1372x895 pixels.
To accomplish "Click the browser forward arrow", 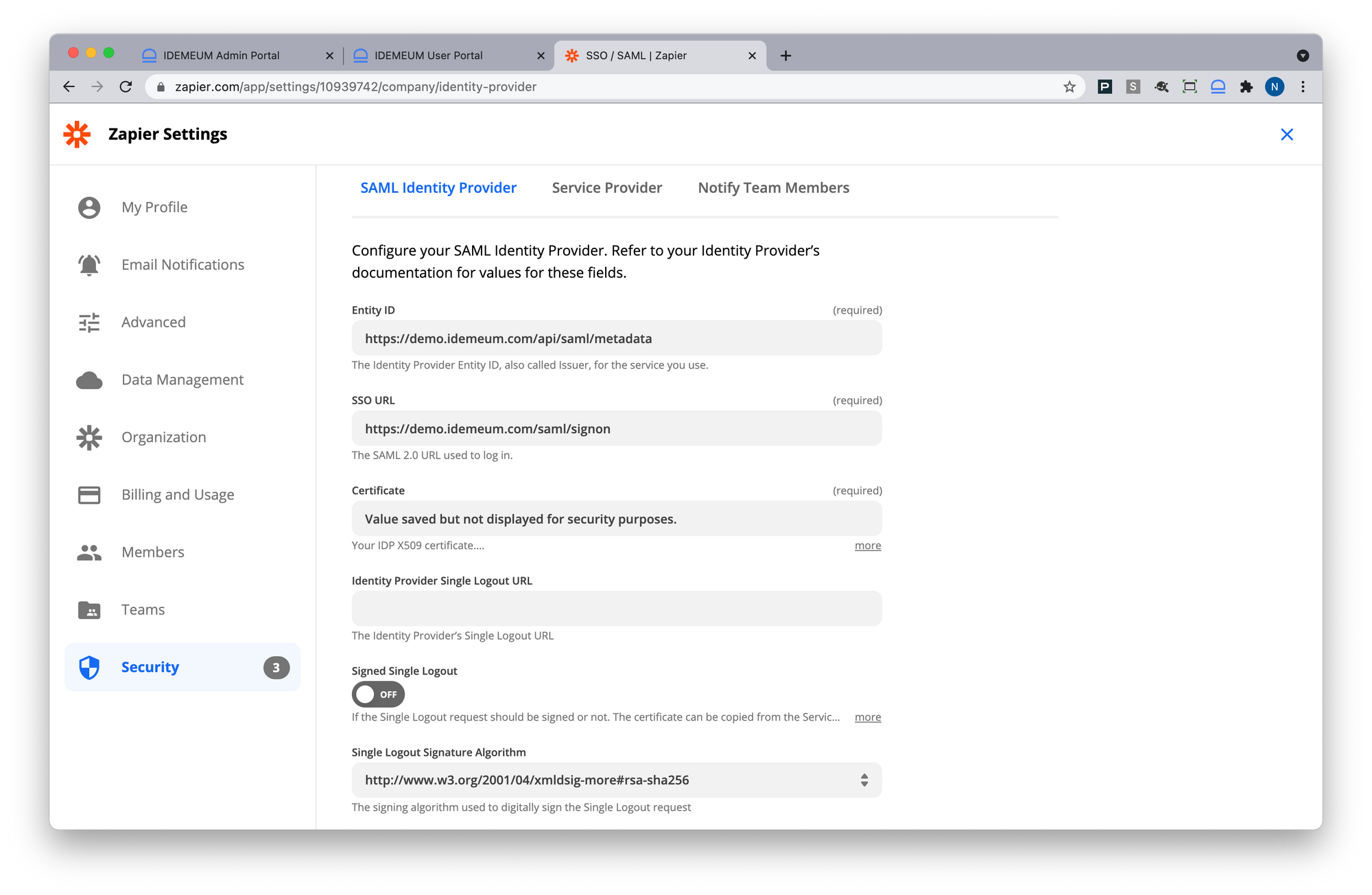I will tap(97, 86).
